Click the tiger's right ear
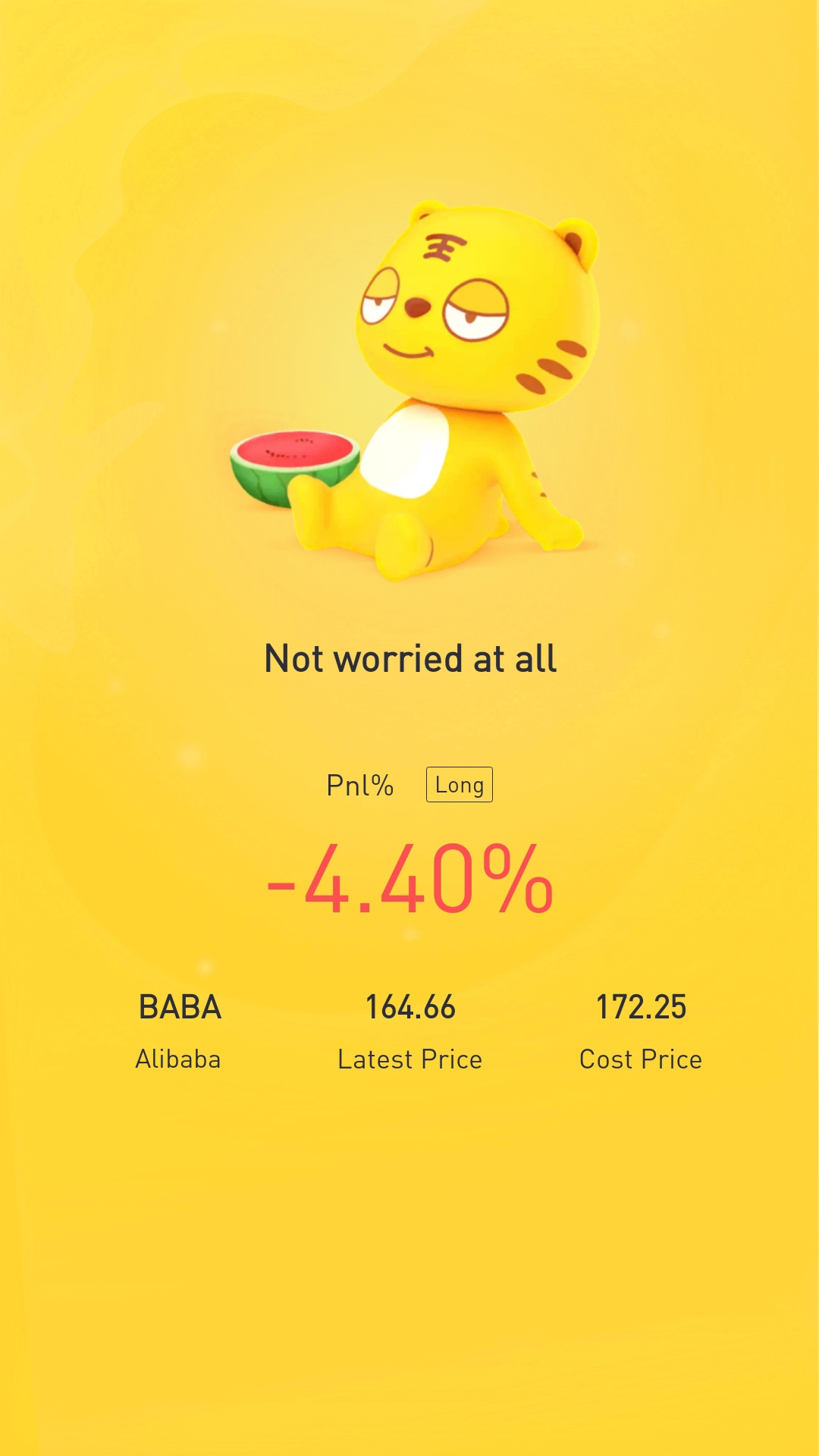The image size is (819, 1456). coord(576,241)
